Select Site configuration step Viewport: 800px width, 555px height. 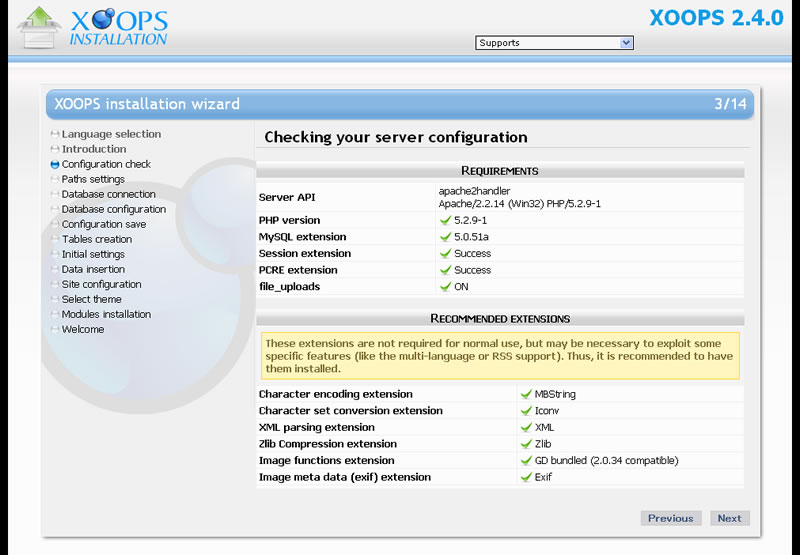[x=102, y=284]
